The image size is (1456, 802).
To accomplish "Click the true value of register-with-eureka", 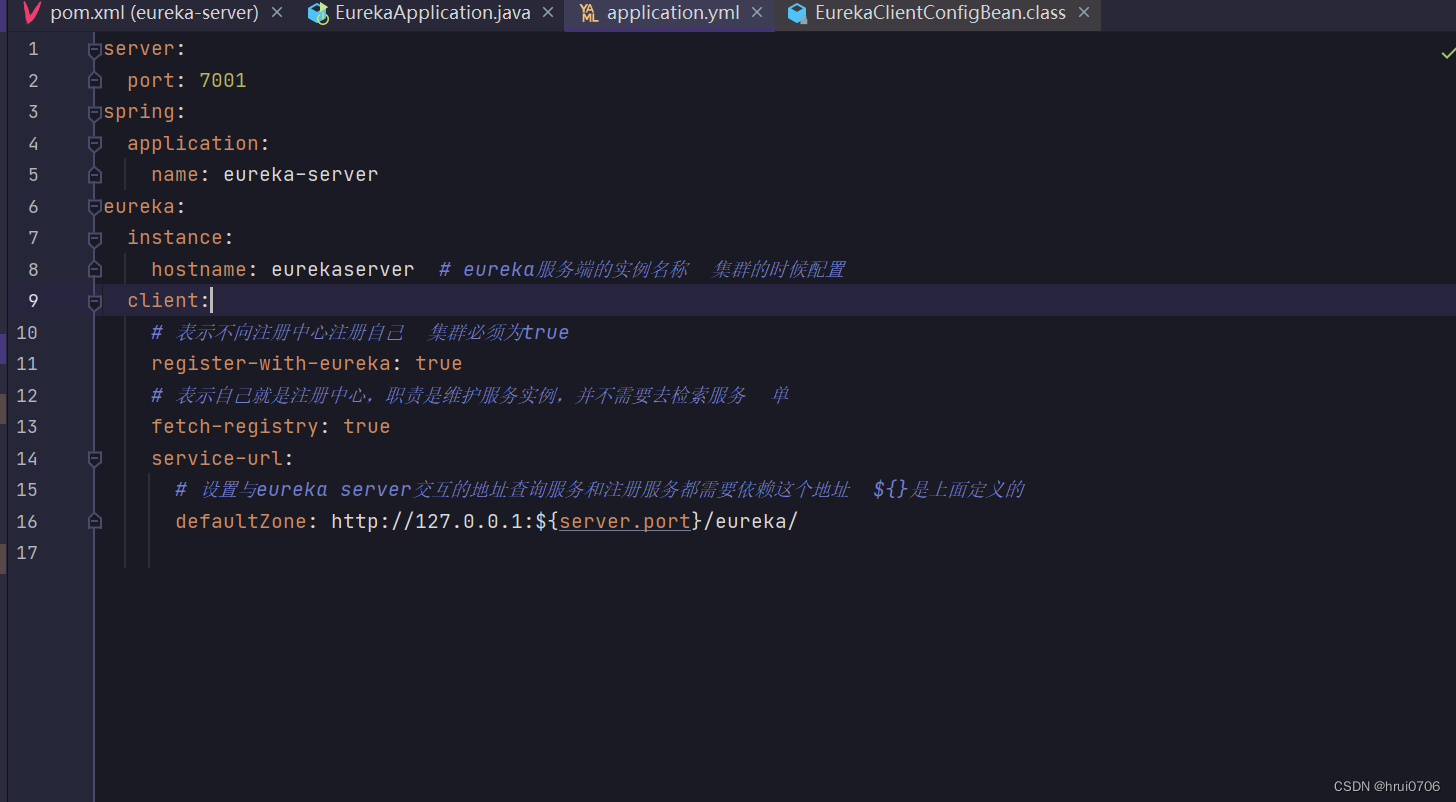I will tap(439, 363).
